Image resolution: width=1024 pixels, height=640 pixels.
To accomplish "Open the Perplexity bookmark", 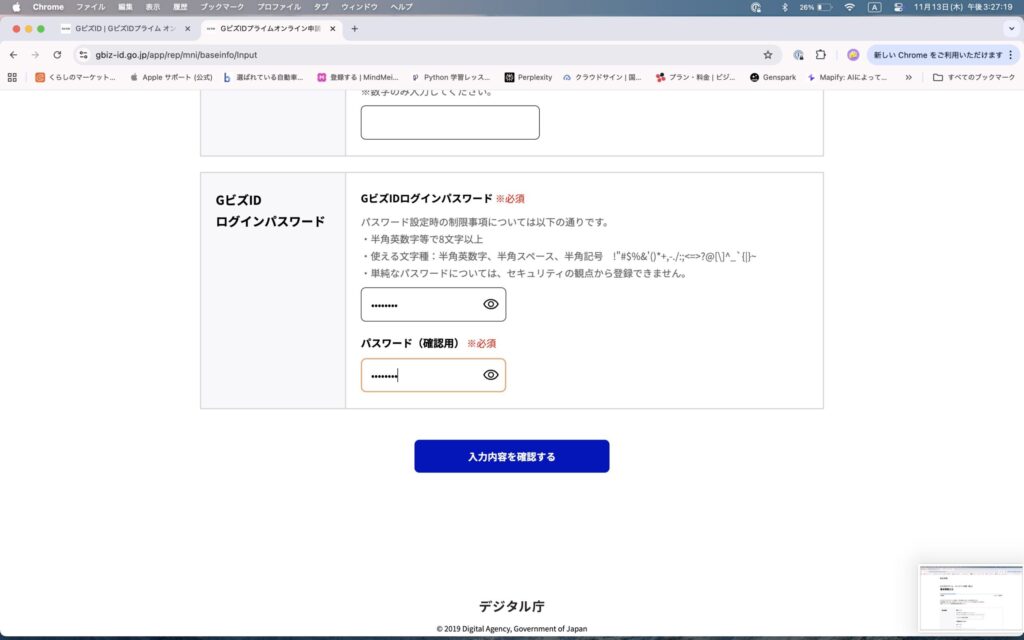I will point(528,77).
